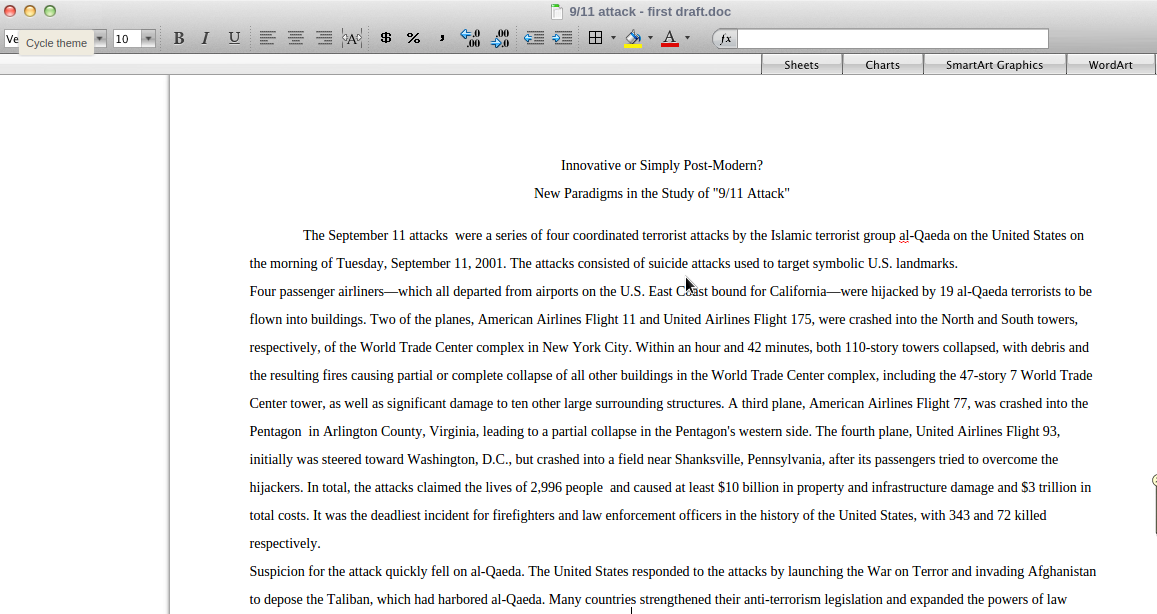Align text right
Viewport: 1157px width, 614px height.
pyautogui.click(x=323, y=38)
